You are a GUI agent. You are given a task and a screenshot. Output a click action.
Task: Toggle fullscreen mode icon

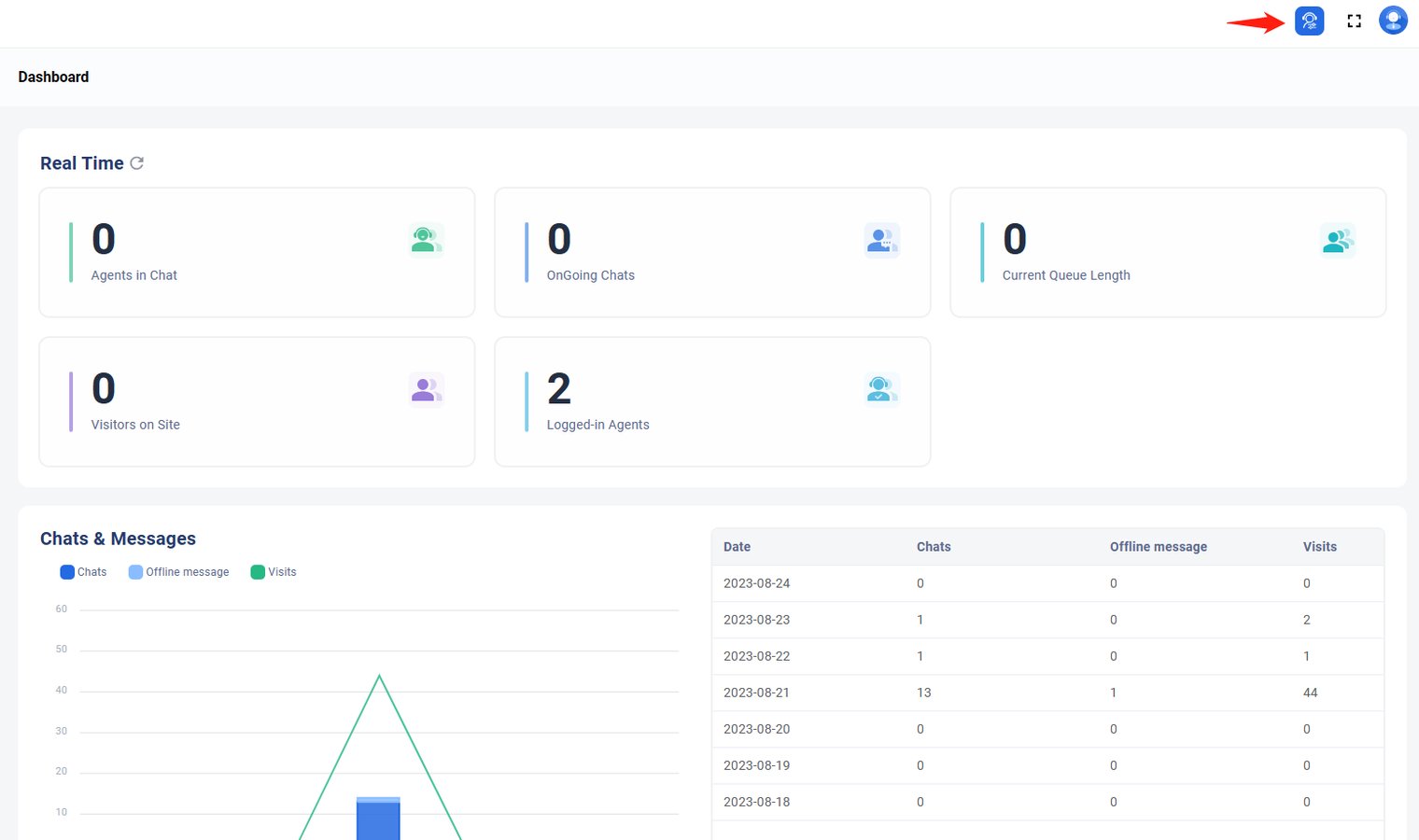(1354, 21)
